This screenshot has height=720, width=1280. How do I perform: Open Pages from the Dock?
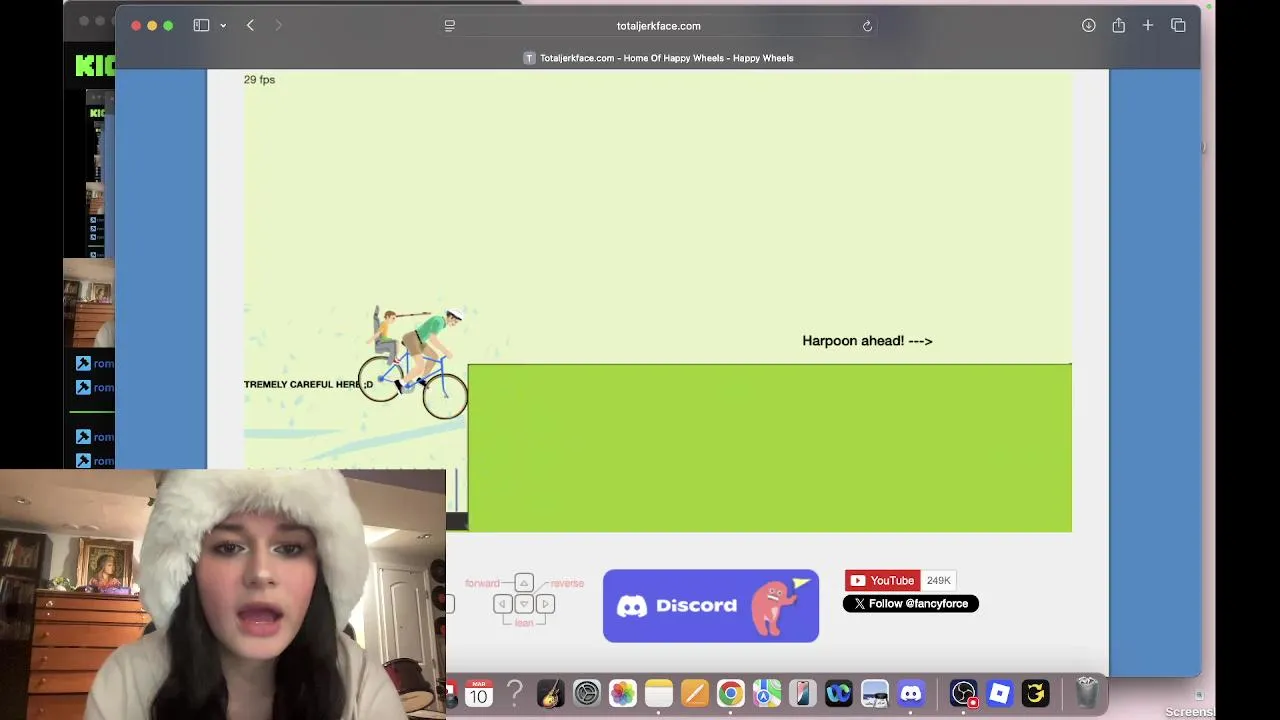[x=694, y=693]
